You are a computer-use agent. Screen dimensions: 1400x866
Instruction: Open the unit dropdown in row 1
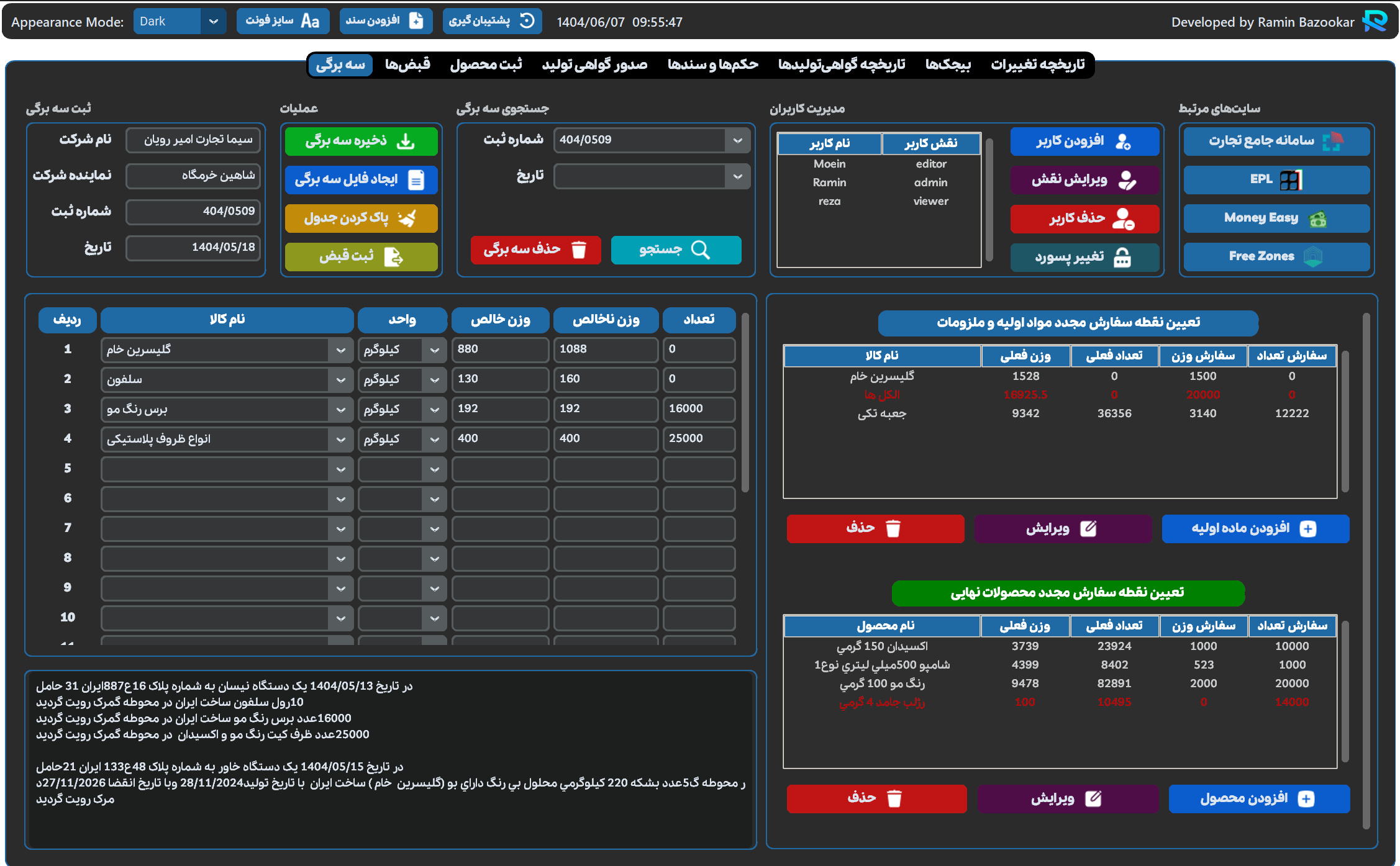[x=434, y=350]
